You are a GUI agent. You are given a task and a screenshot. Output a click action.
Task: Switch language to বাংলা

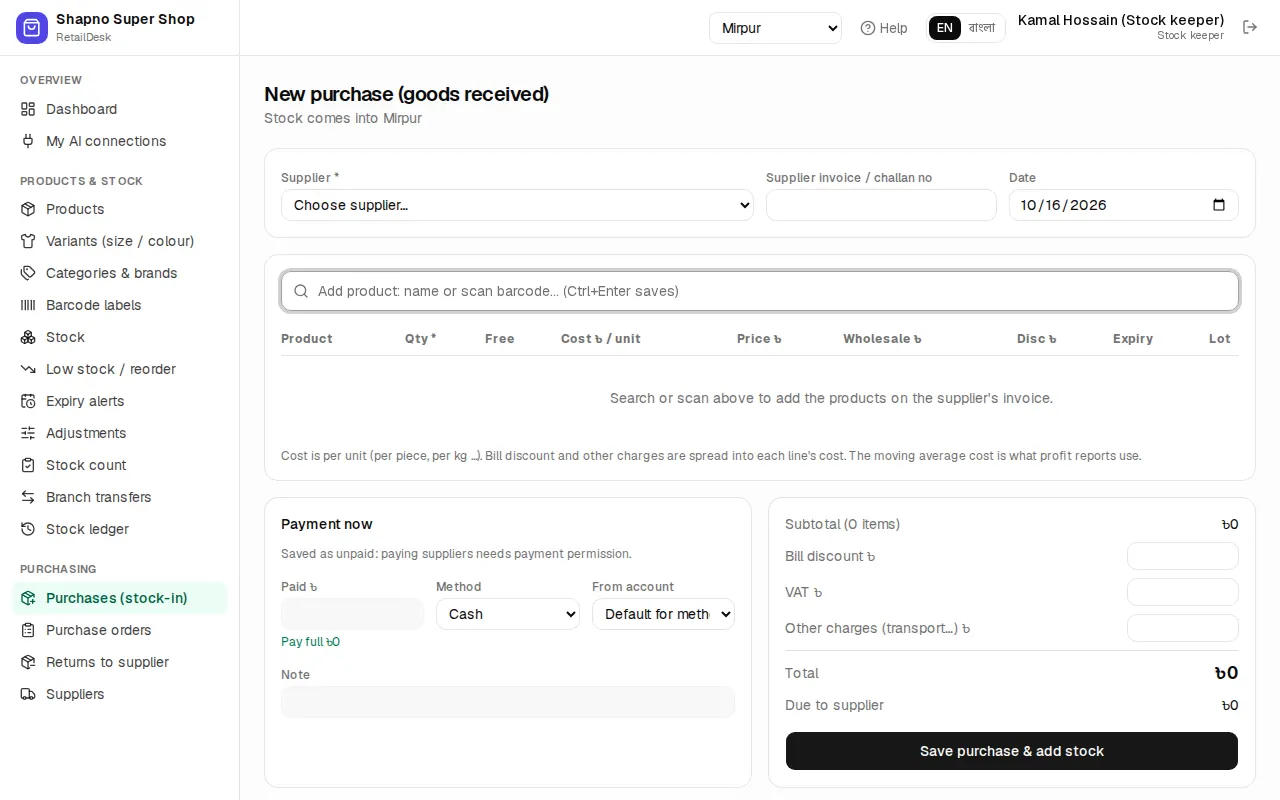[982, 28]
